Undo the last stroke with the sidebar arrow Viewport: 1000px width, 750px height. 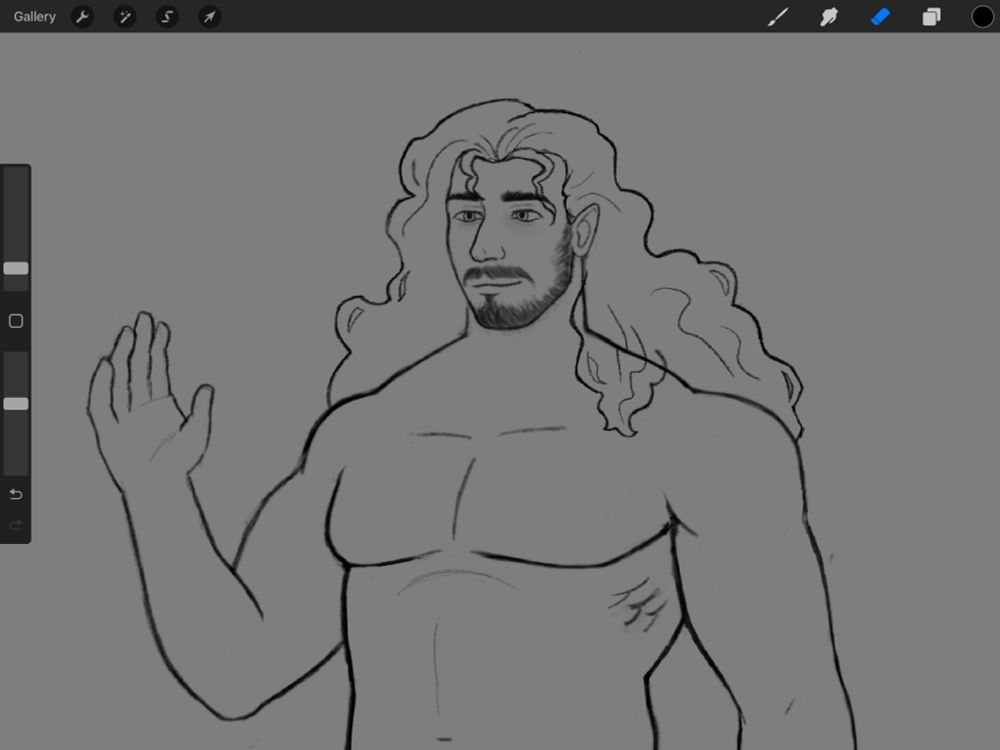[15, 494]
